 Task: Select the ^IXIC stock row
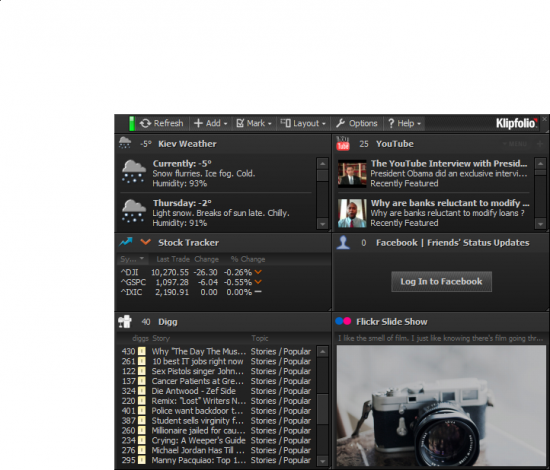(x=191, y=292)
